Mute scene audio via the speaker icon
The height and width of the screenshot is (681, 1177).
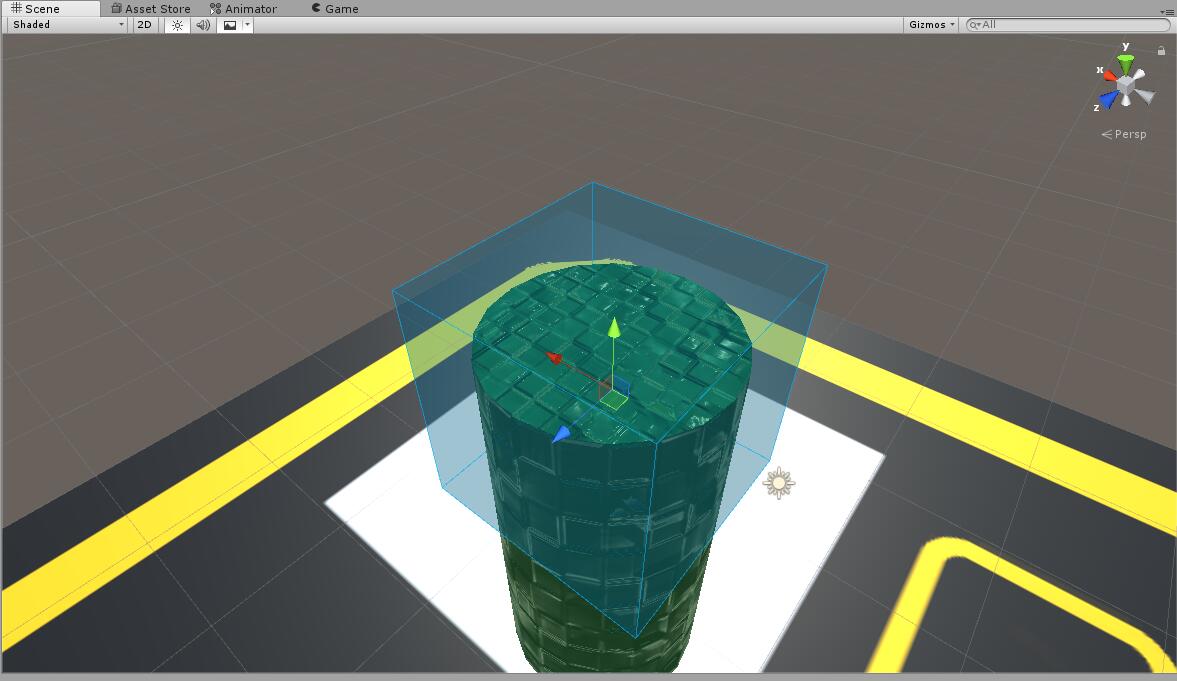click(202, 24)
